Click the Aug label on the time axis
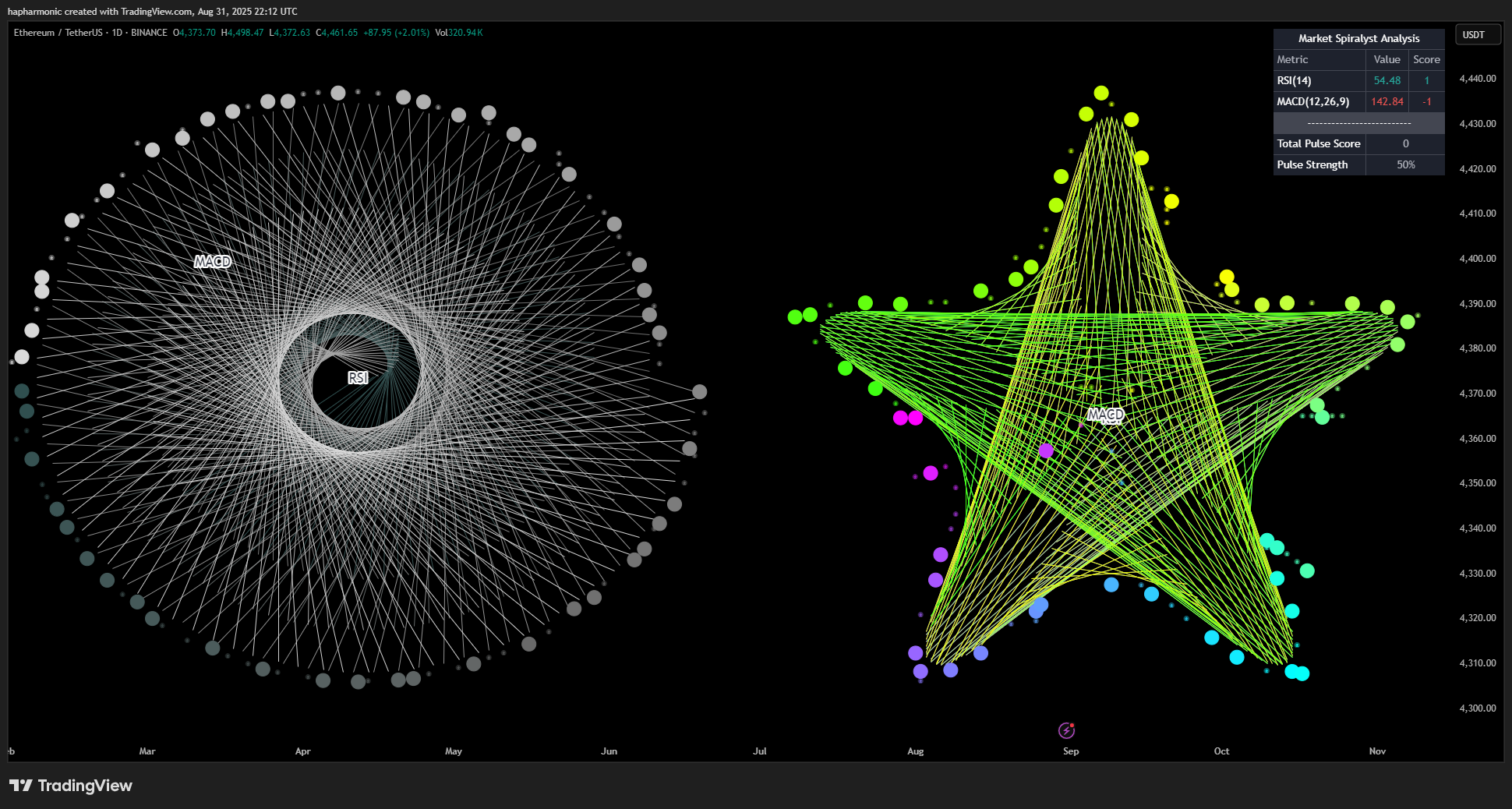Viewport: 1512px width, 809px height. (916, 751)
